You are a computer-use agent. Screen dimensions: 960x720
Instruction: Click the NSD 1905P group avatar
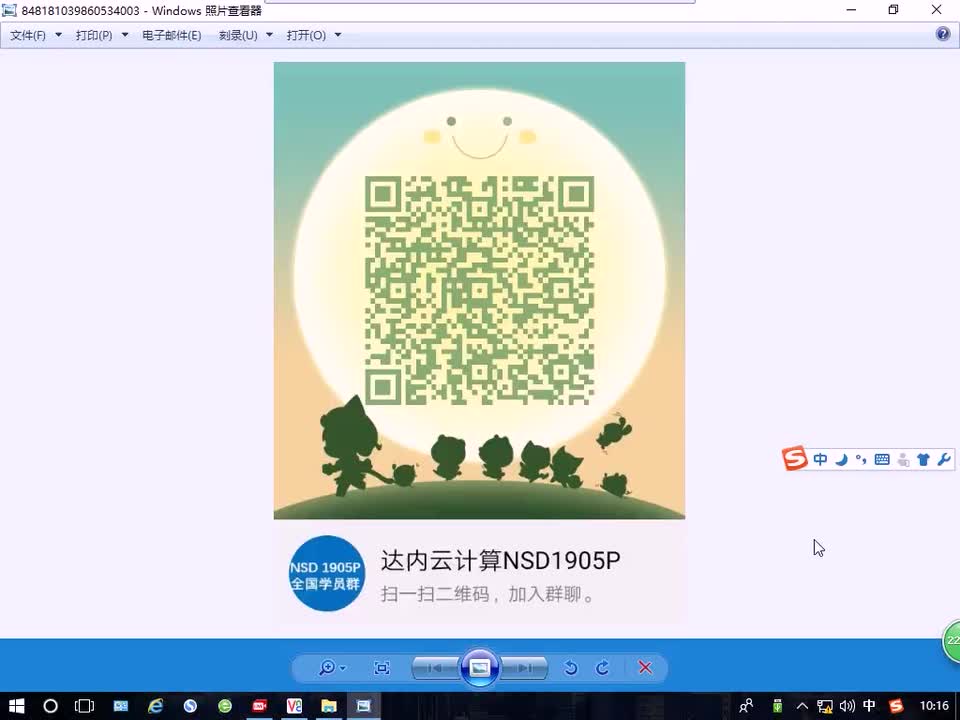[x=327, y=574]
